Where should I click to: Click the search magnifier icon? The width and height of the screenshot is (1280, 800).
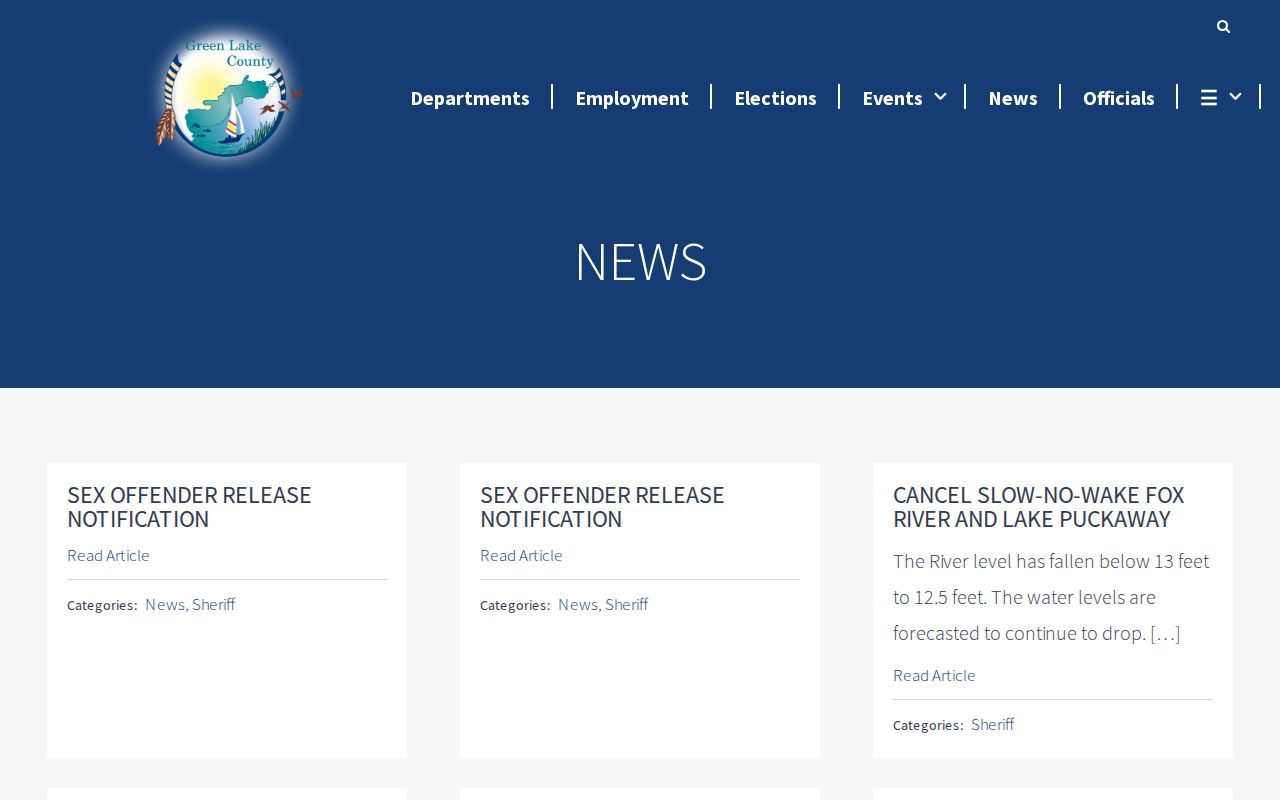1223,27
